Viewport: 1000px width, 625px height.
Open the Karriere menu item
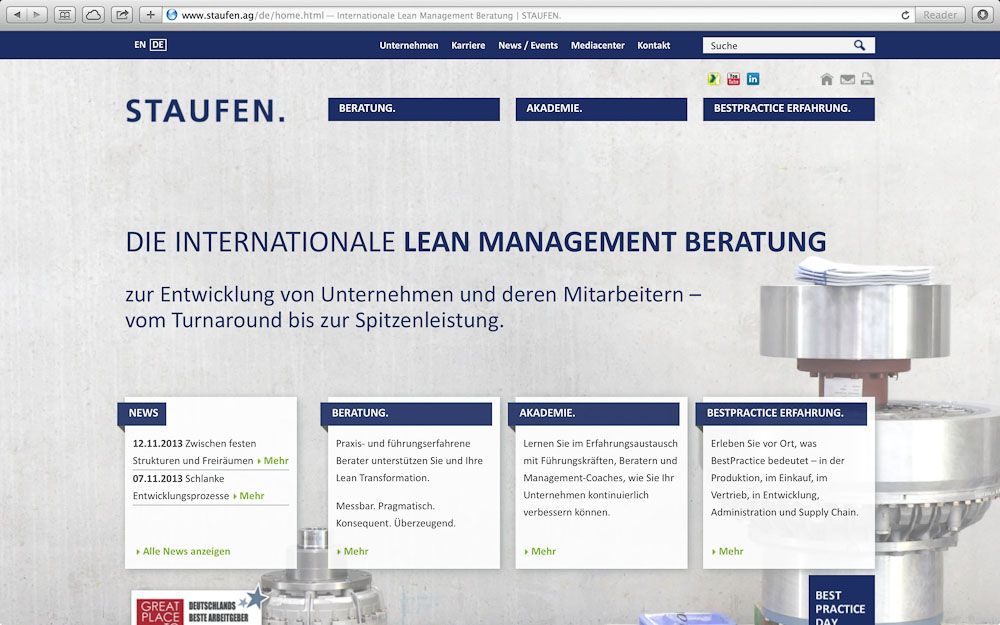(468, 45)
